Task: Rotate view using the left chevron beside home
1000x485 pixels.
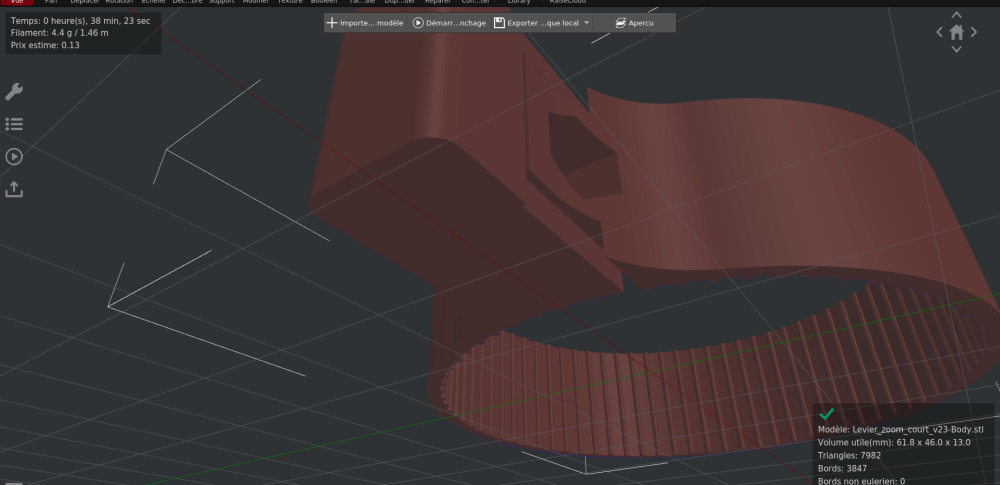Action: tap(939, 32)
